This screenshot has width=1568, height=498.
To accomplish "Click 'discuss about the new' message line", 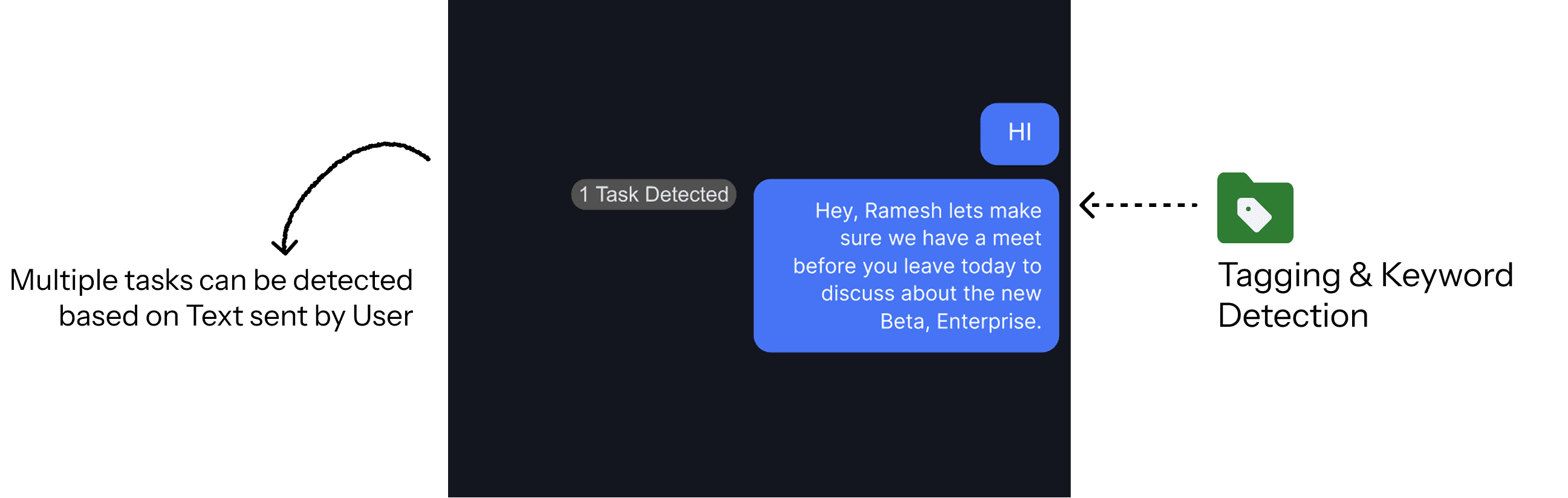I will [x=931, y=293].
